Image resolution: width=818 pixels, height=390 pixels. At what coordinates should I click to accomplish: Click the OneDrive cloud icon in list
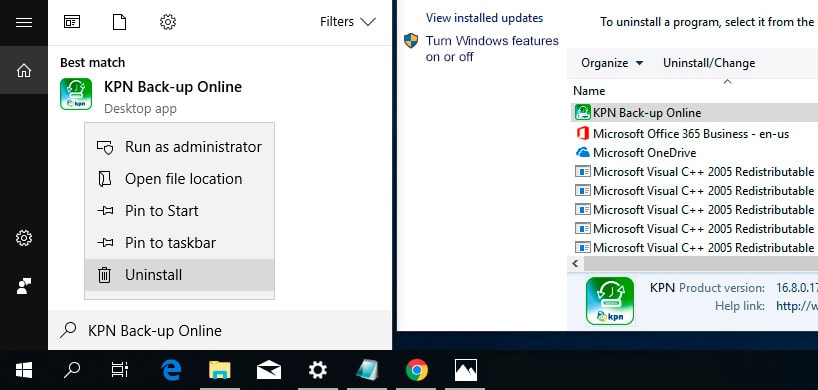tap(583, 153)
